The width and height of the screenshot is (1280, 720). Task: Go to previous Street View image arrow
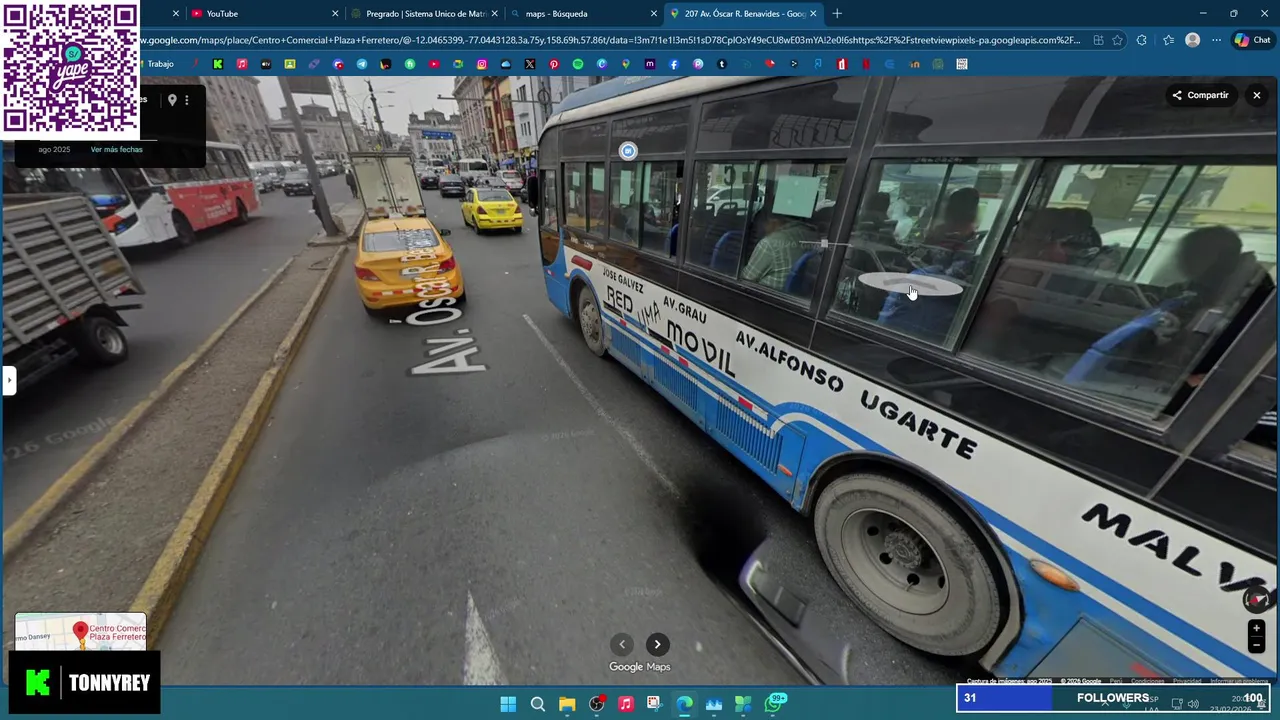[622, 644]
